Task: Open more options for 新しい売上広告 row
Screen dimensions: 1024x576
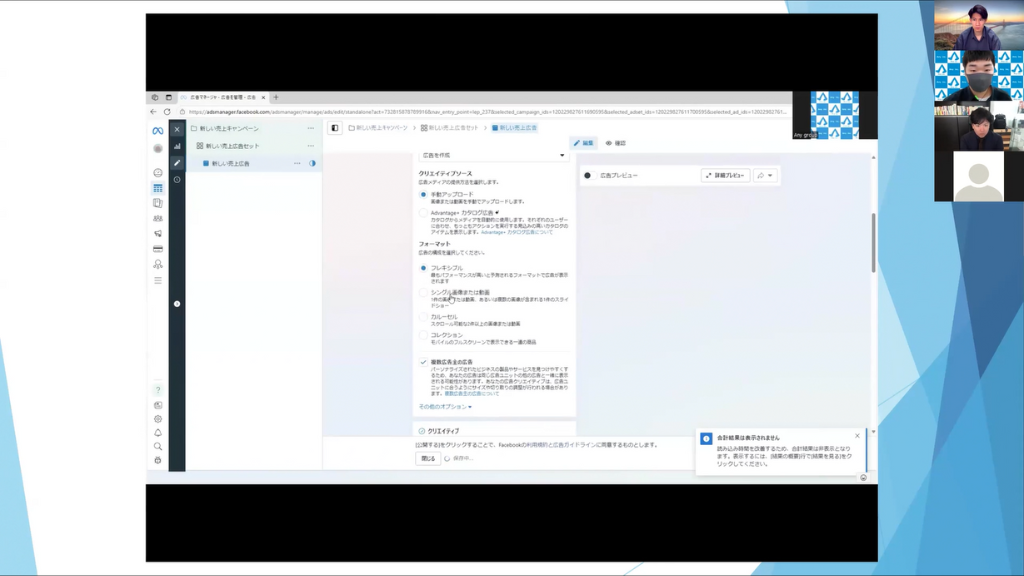Action: pos(297,163)
